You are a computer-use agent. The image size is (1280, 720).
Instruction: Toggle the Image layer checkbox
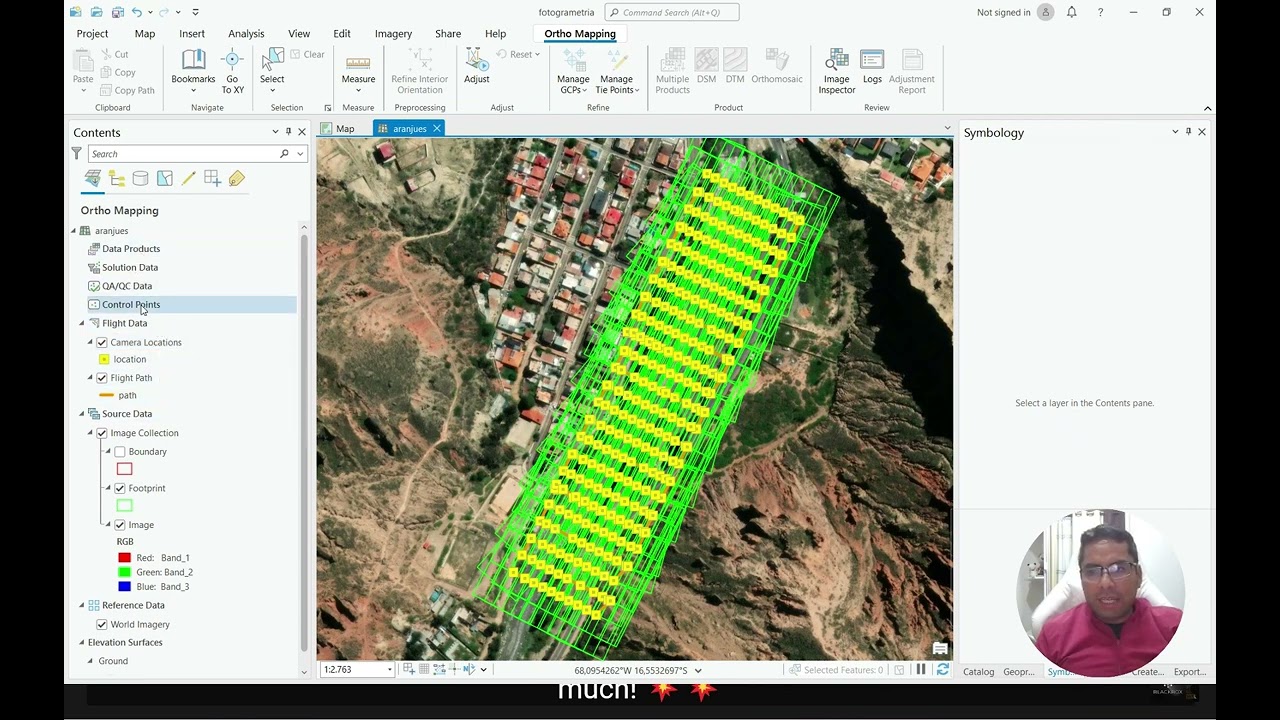(x=120, y=525)
